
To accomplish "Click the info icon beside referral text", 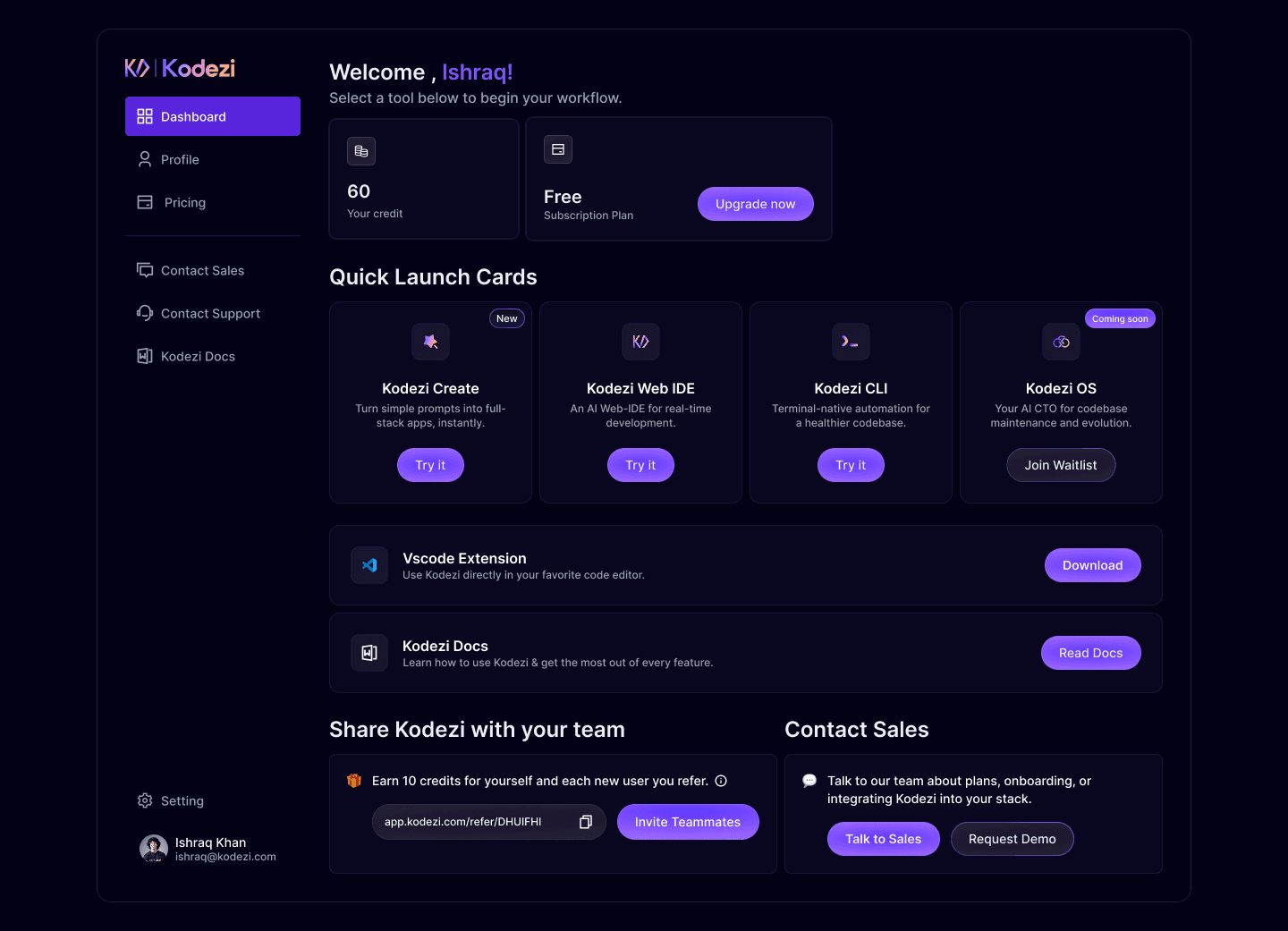I will (x=721, y=781).
